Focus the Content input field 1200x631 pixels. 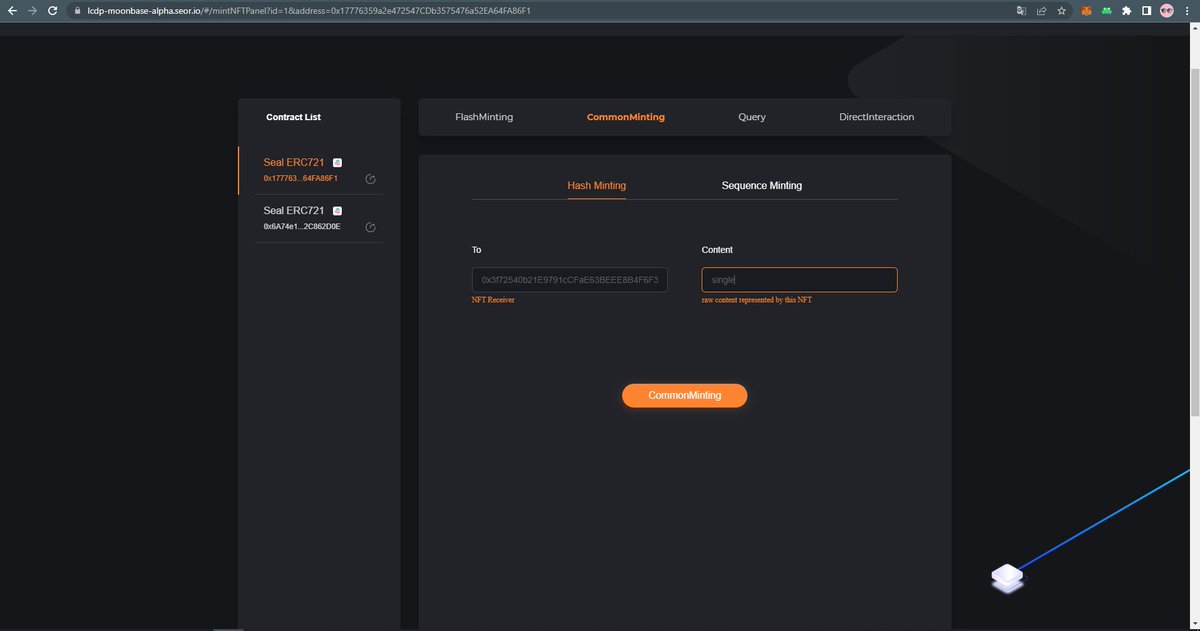click(800, 280)
